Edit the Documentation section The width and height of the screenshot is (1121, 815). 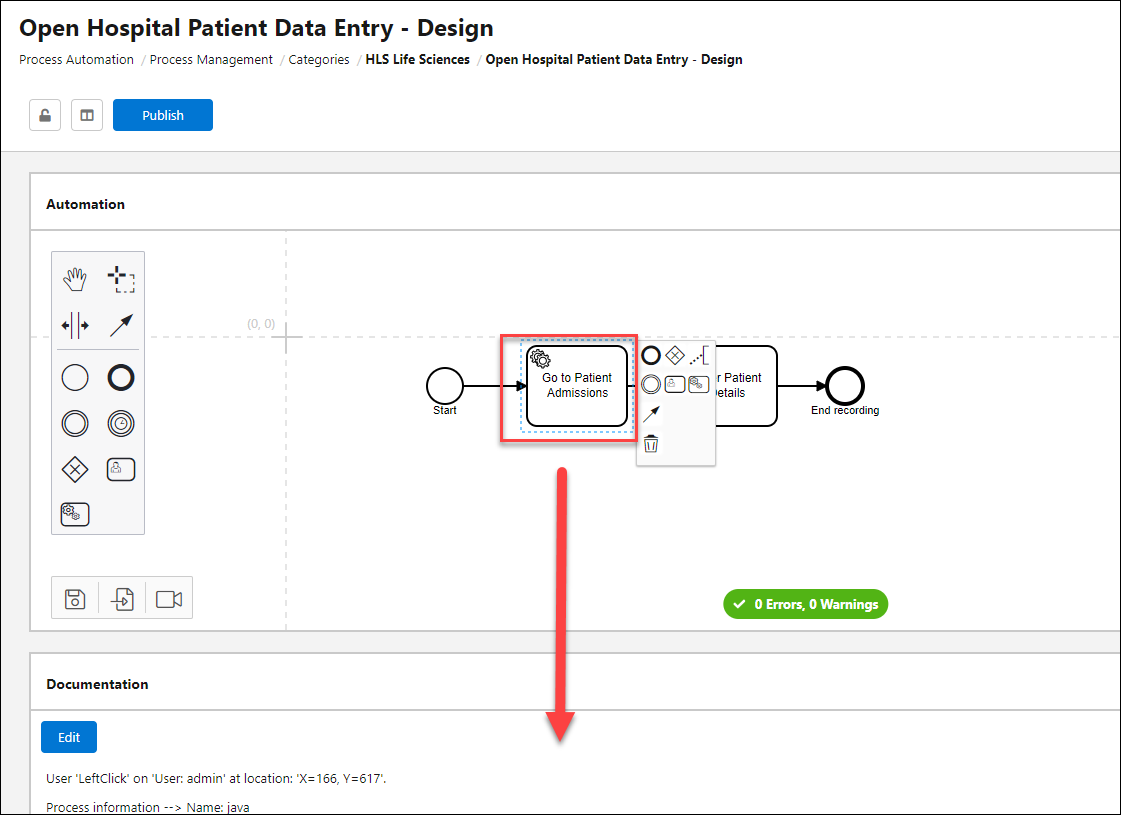(x=68, y=737)
